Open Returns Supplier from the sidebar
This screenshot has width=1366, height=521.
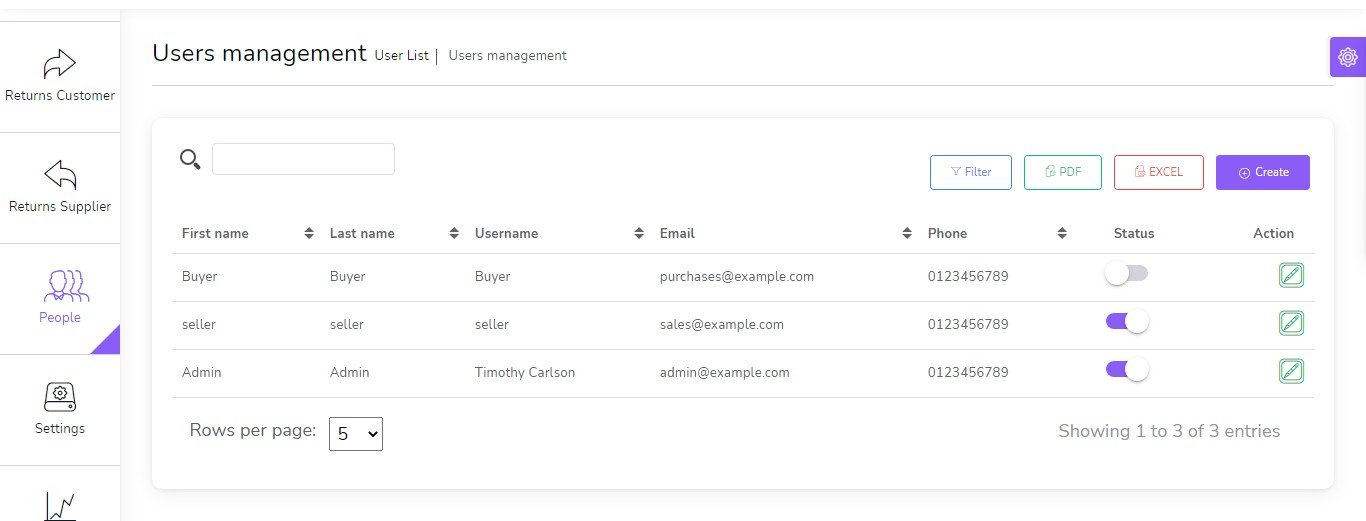point(60,176)
